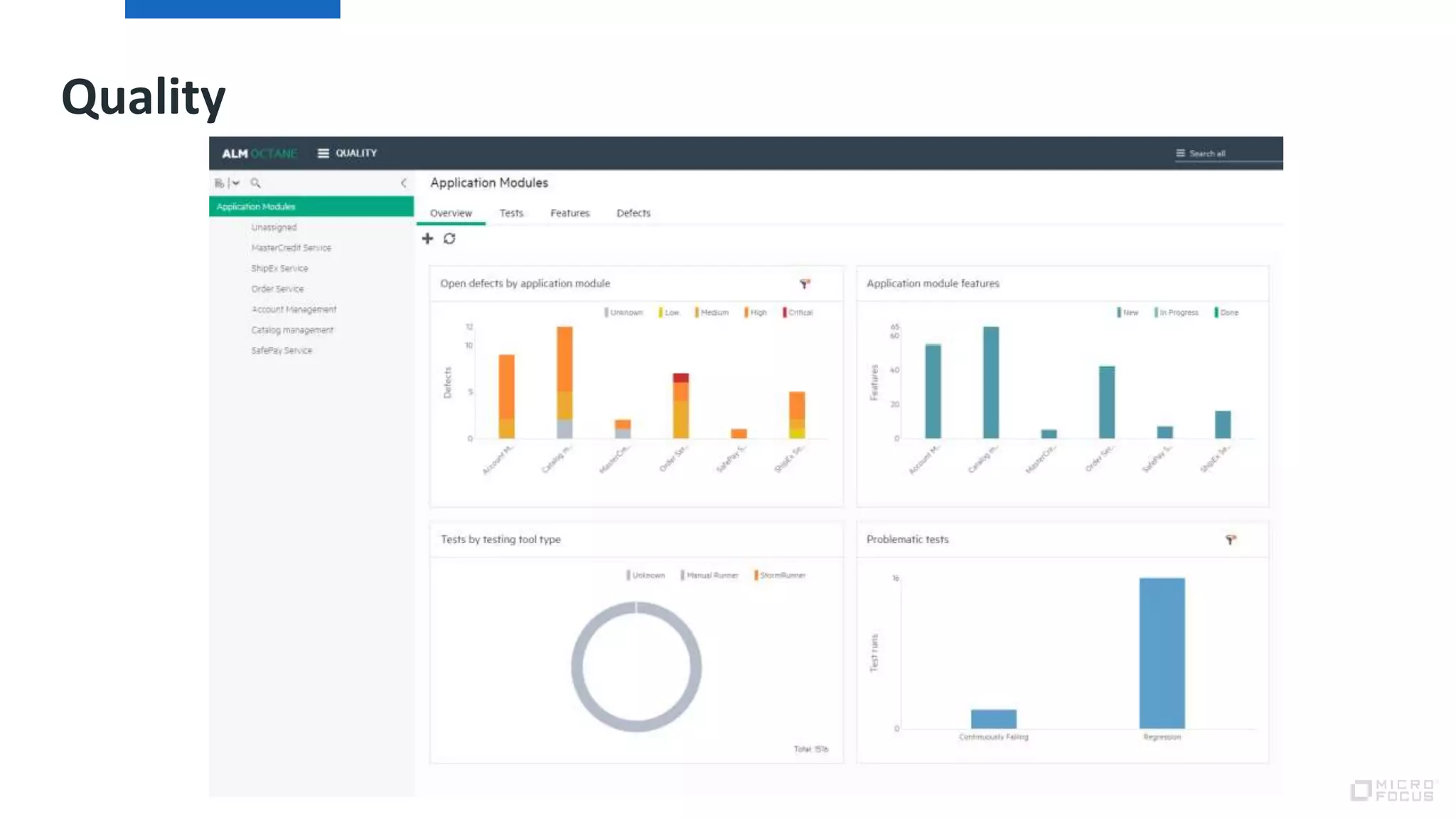Click the ALM Octane logo

click(259, 154)
